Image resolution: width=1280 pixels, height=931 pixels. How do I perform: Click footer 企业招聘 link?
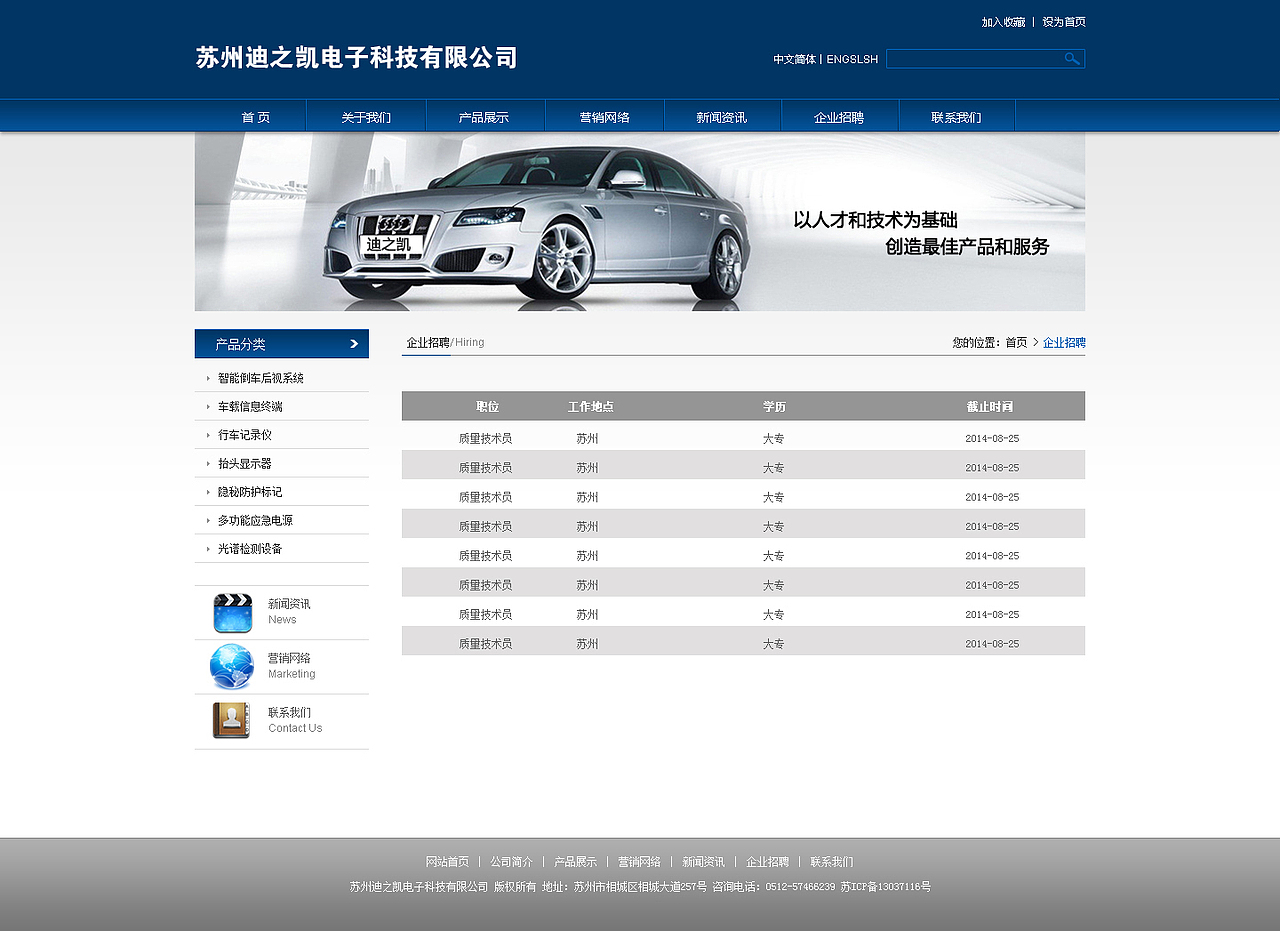point(767,861)
